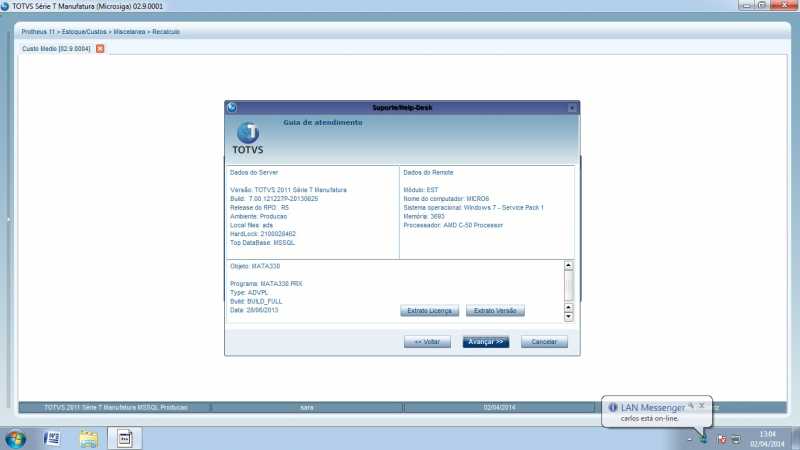The height and width of the screenshot is (450, 800).
Task: Close the Suporte/Help-Desk dialog
Action: tap(571, 108)
